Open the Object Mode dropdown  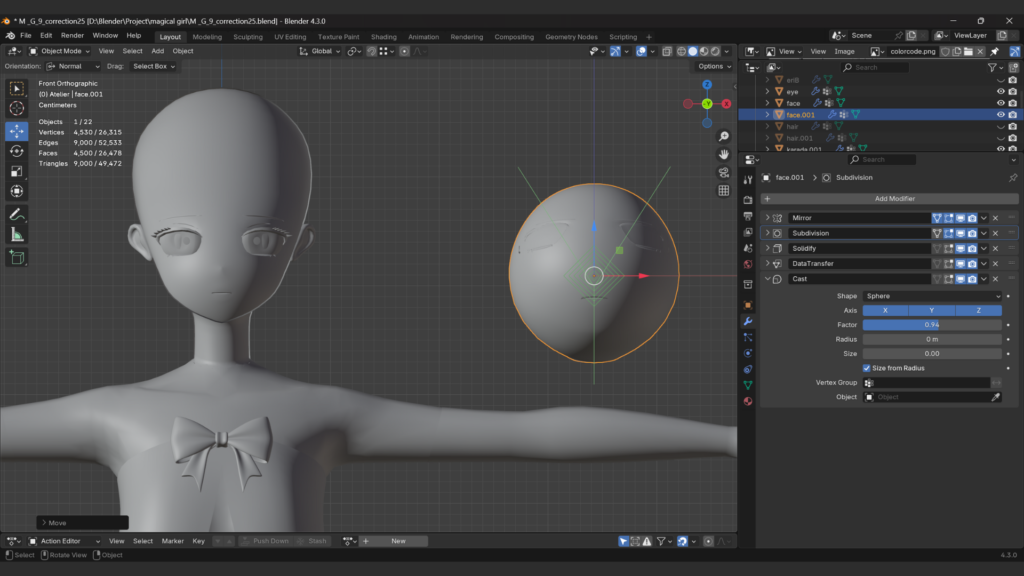[x=60, y=51]
